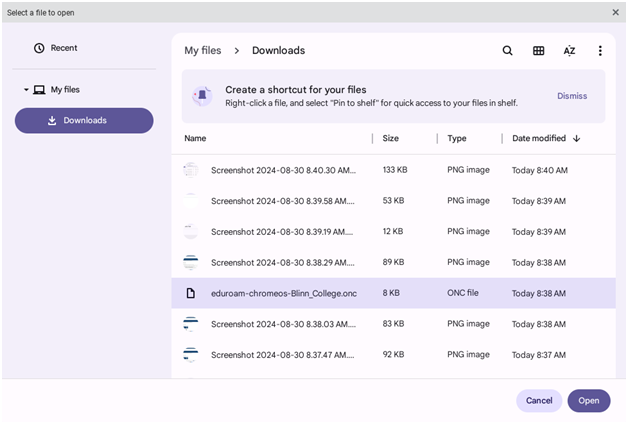Image resolution: width=628 pixels, height=424 pixels.
Task: Click the Cancel button
Action: [x=539, y=401]
